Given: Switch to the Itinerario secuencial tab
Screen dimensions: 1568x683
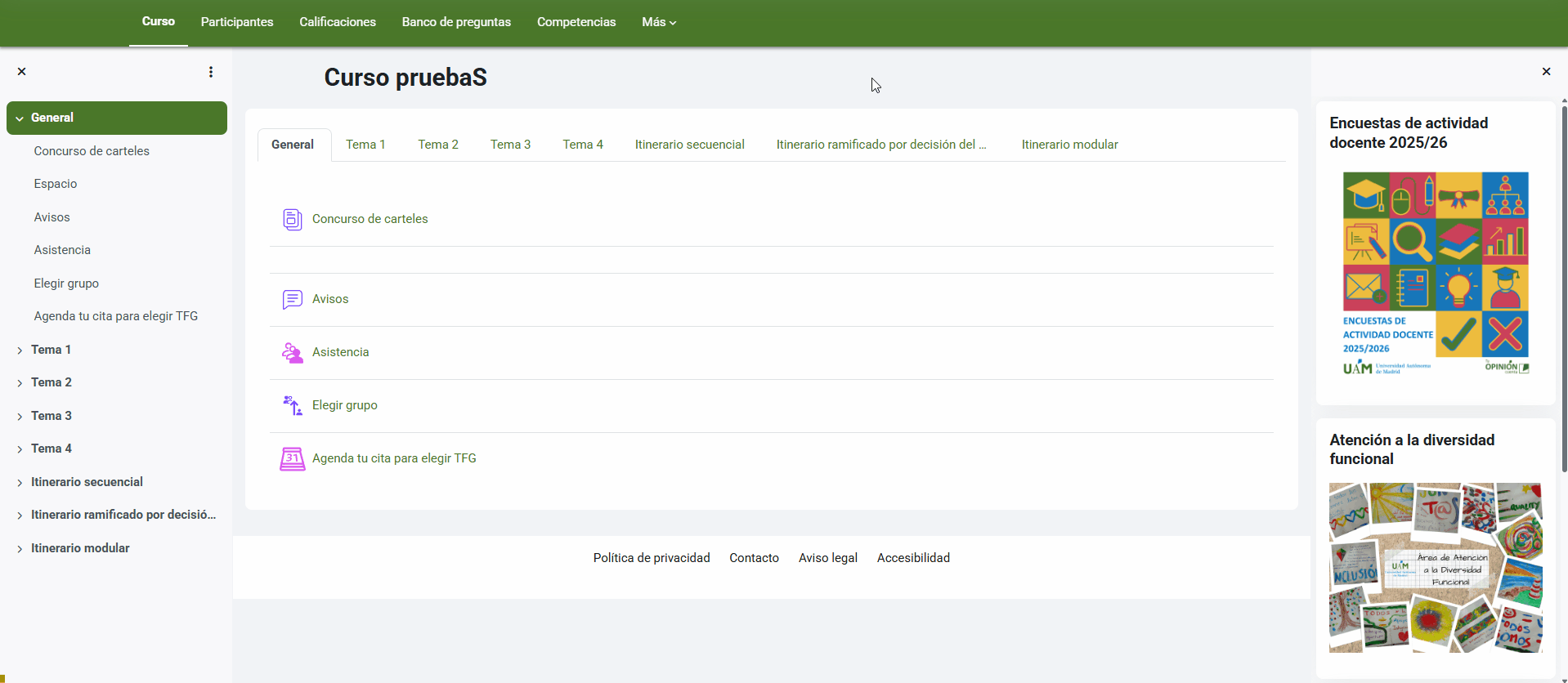Looking at the screenshot, I should point(689,145).
